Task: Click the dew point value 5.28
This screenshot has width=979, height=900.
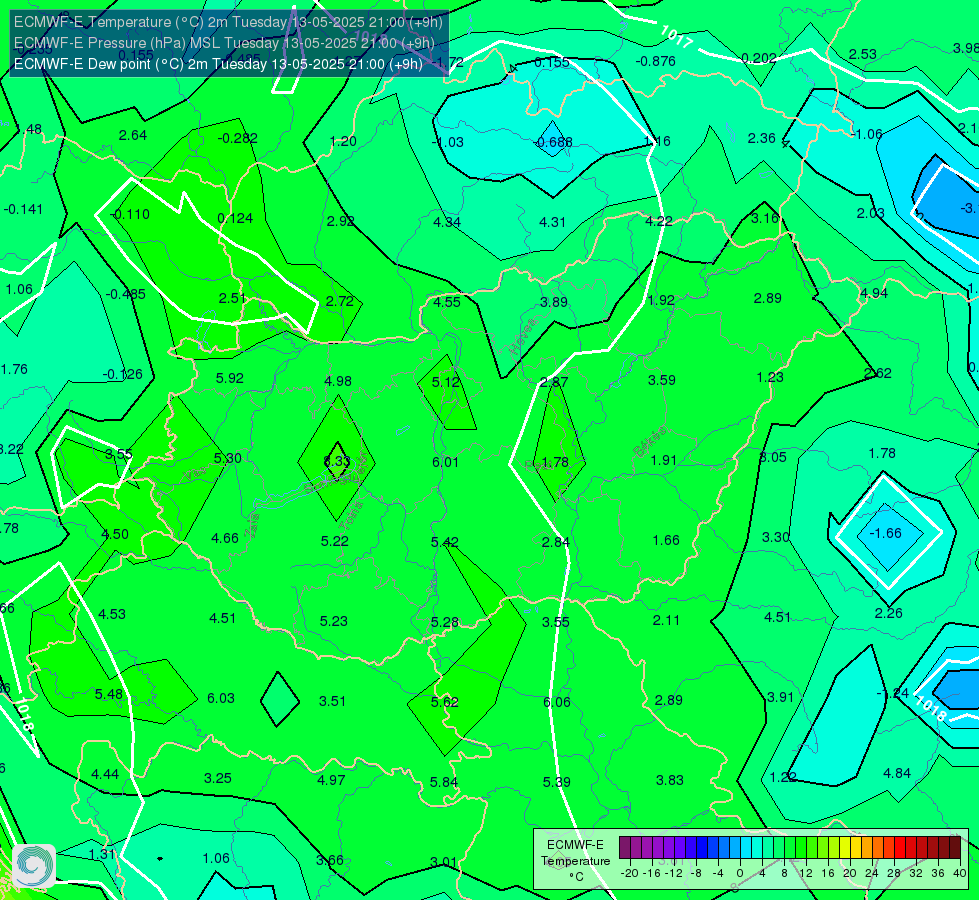Action: [445, 622]
